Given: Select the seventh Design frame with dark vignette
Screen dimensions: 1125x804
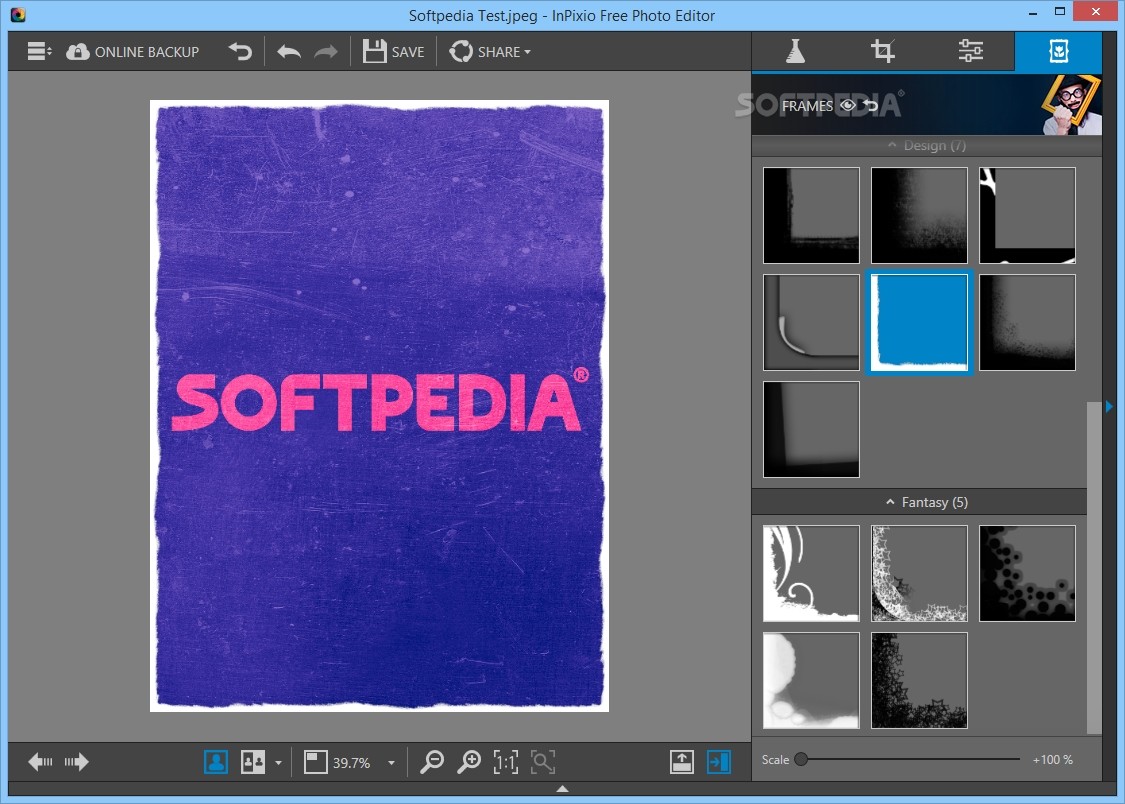Looking at the screenshot, I should tap(811, 429).
